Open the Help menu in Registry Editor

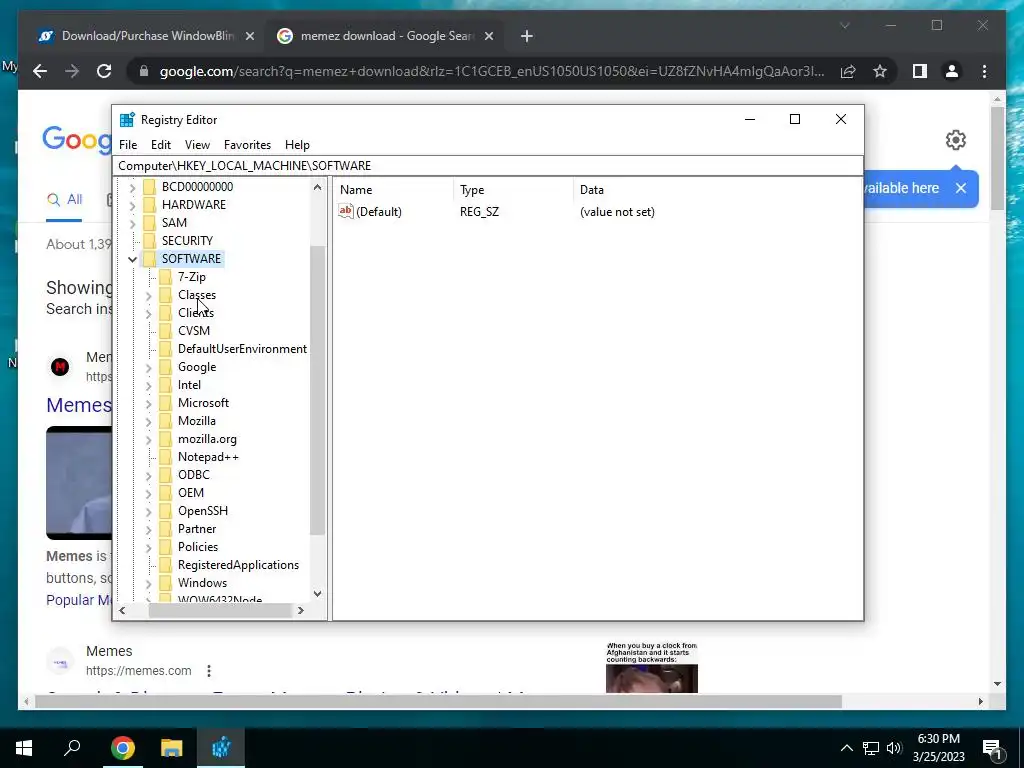pos(297,145)
